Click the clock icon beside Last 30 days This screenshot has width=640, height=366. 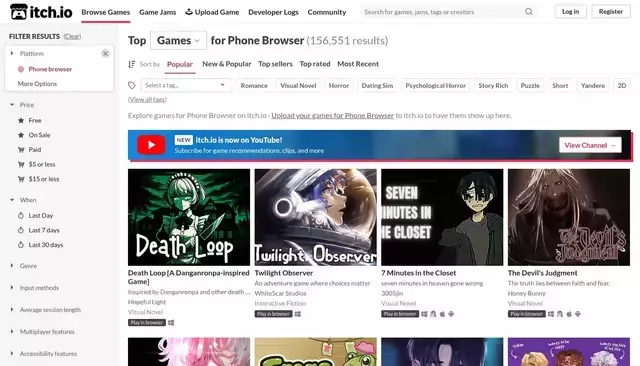[21, 245]
